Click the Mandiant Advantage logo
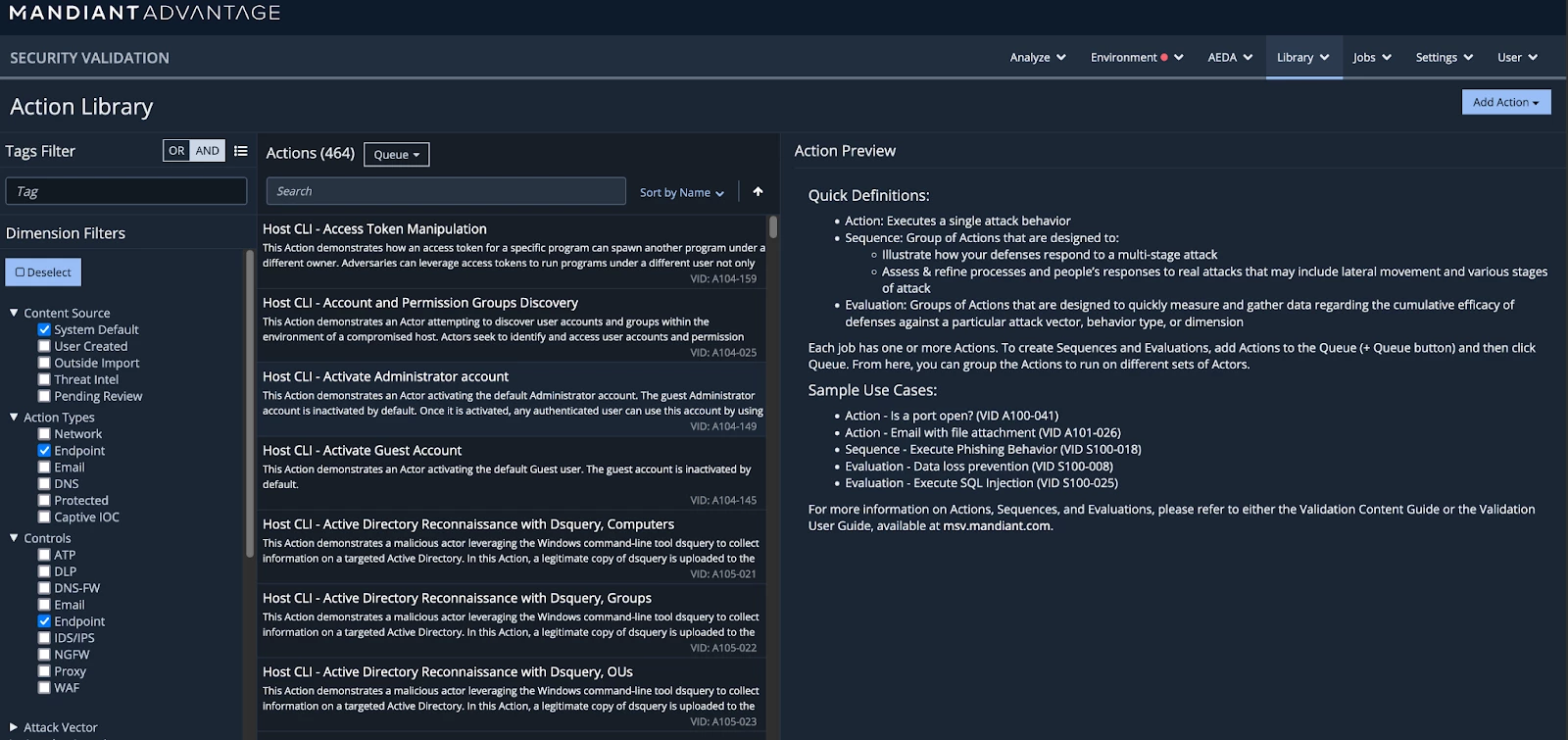 (x=145, y=13)
